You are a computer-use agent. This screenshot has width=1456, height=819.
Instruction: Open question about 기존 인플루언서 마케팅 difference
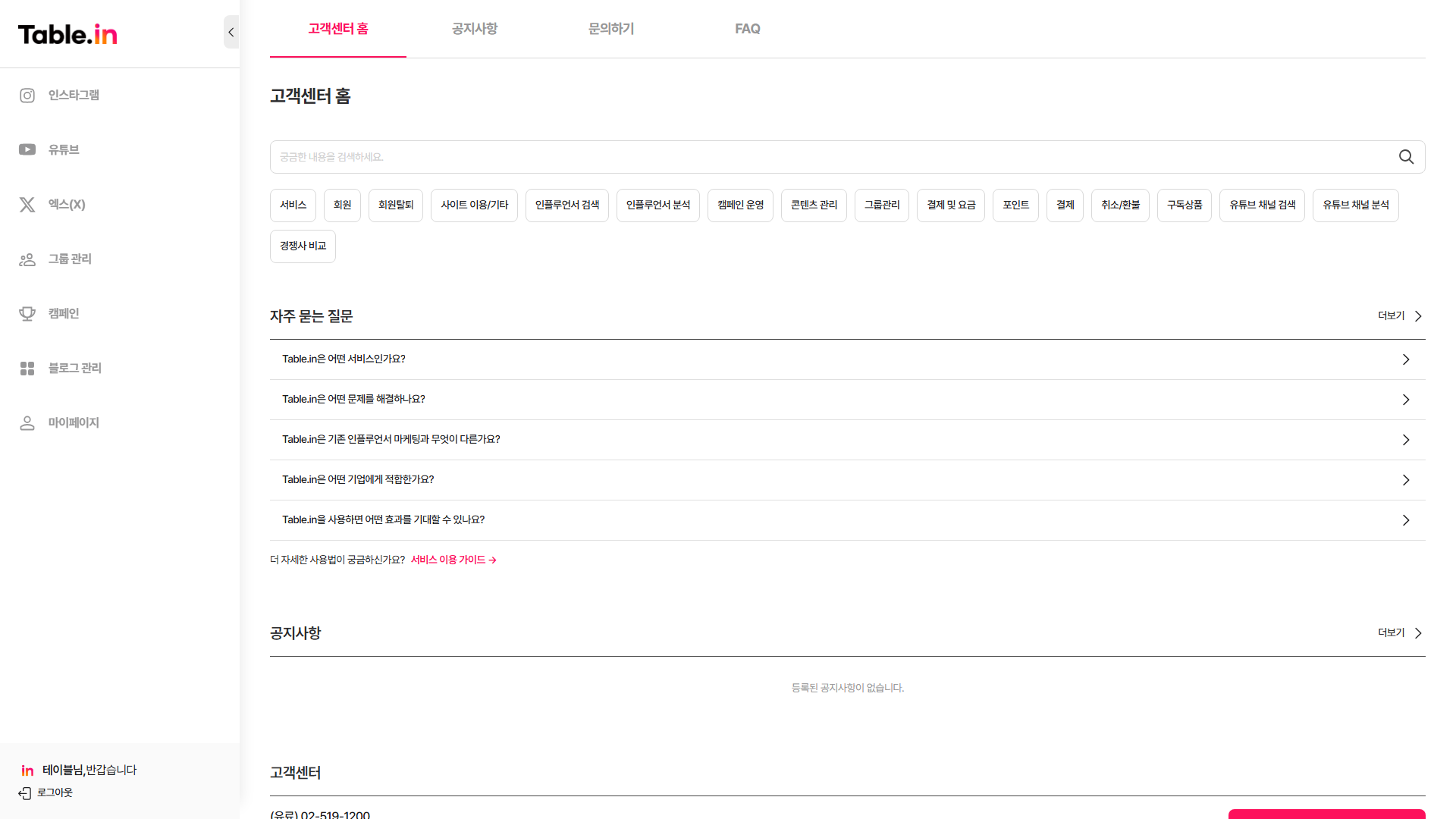[x=391, y=440]
